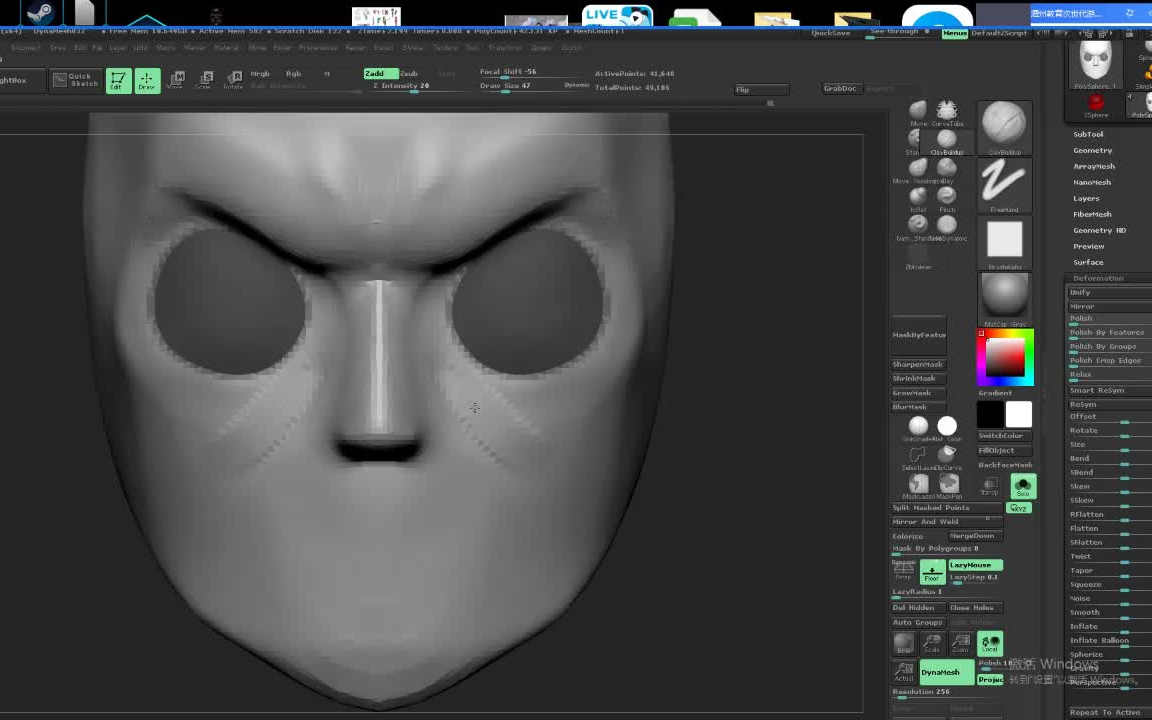Expand the SubTool section
1152x720 pixels.
(x=1088, y=134)
